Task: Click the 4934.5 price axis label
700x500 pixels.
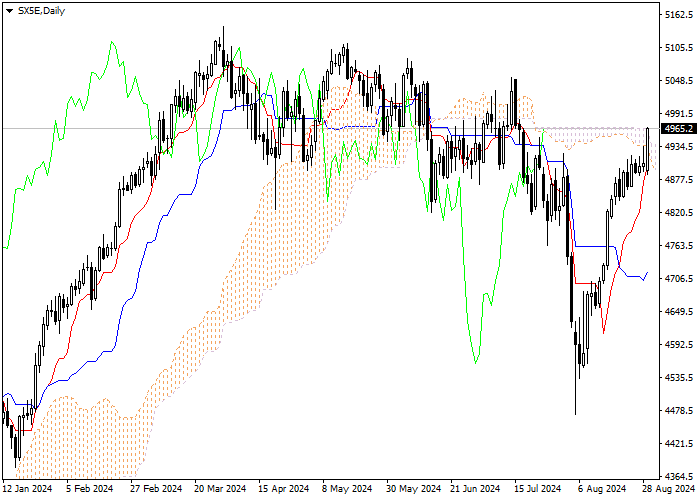Action: pyautogui.click(x=679, y=147)
